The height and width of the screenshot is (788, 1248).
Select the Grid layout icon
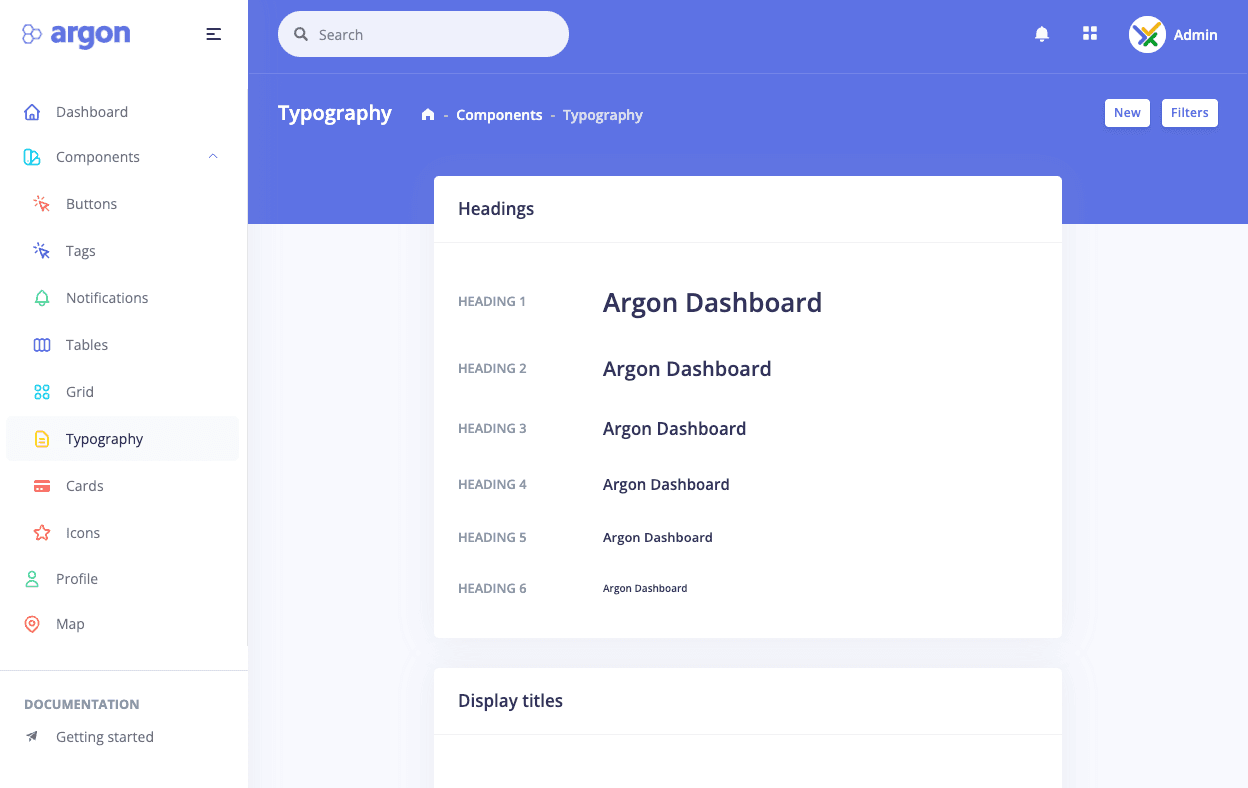(x=42, y=391)
